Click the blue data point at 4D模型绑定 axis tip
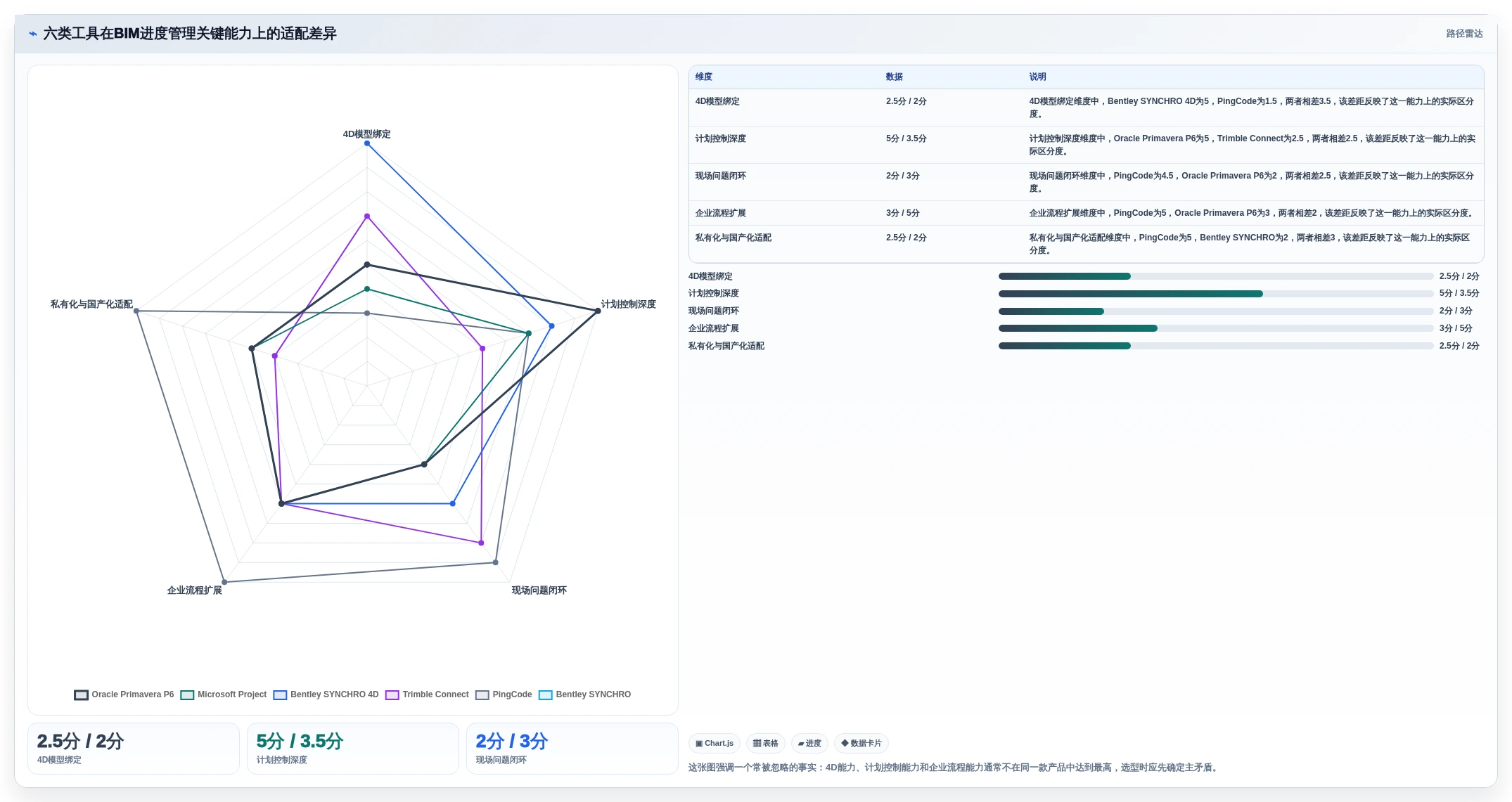Image resolution: width=1512 pixels, height=802 pixels. (x=367, y=143)
